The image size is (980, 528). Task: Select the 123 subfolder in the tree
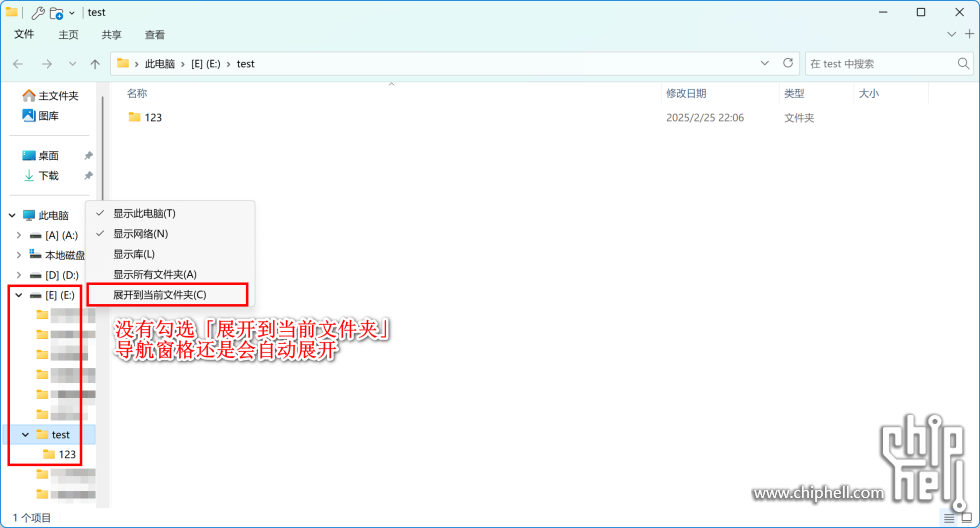59,454
